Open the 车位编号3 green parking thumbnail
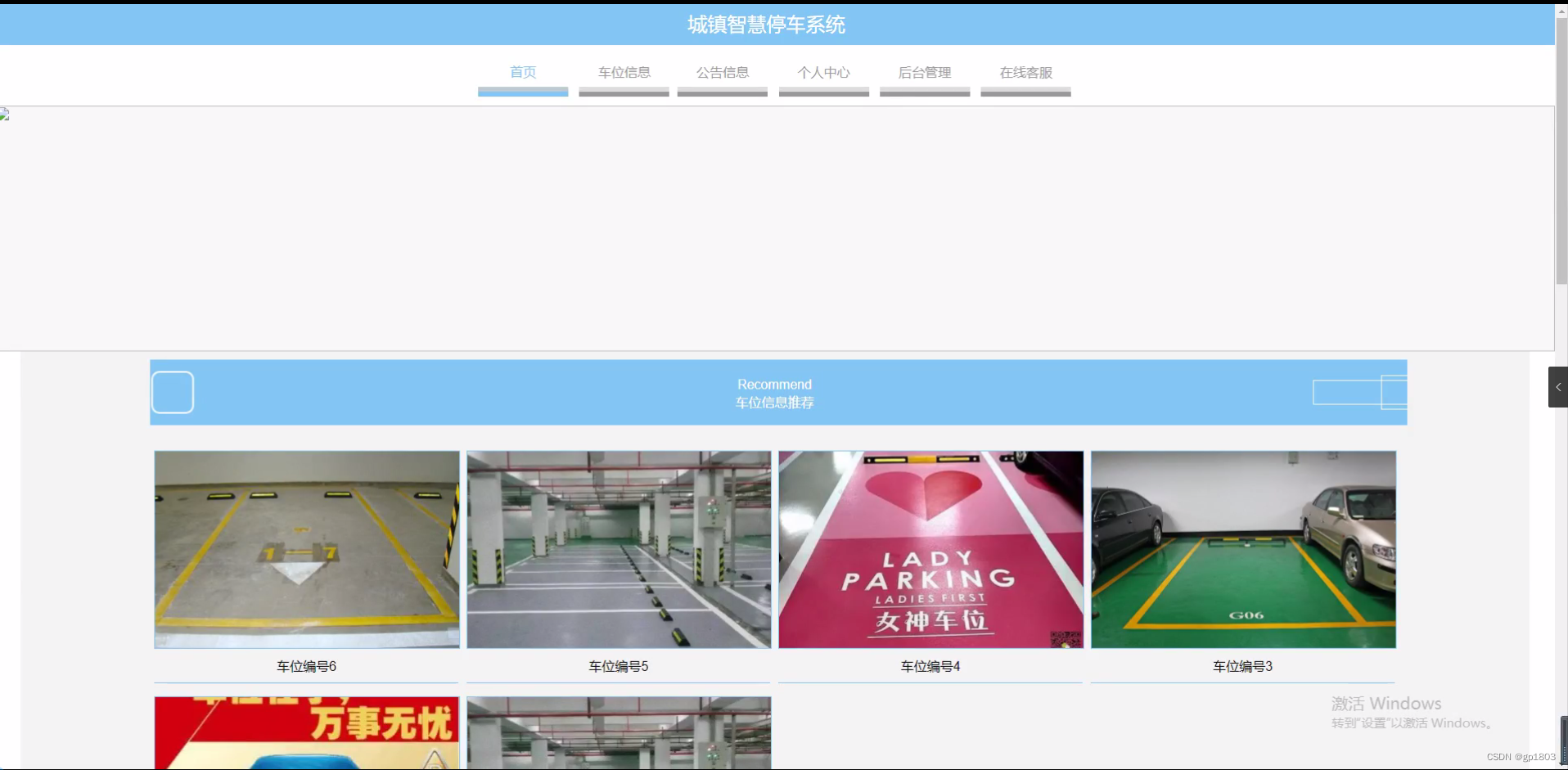 (1243, 550)
